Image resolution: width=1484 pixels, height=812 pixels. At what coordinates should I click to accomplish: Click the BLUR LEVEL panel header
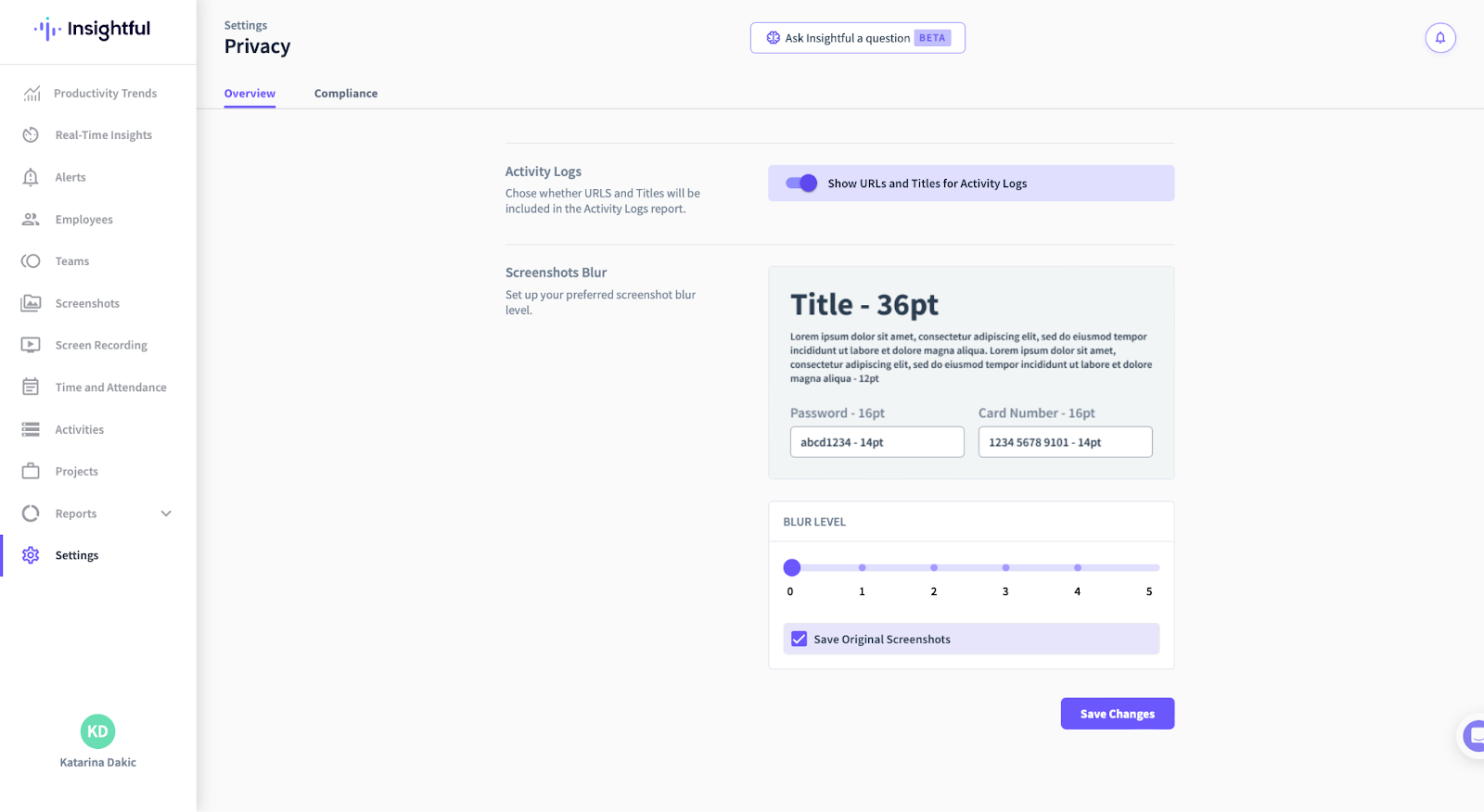pyautogui.click(x=814, y=522)
